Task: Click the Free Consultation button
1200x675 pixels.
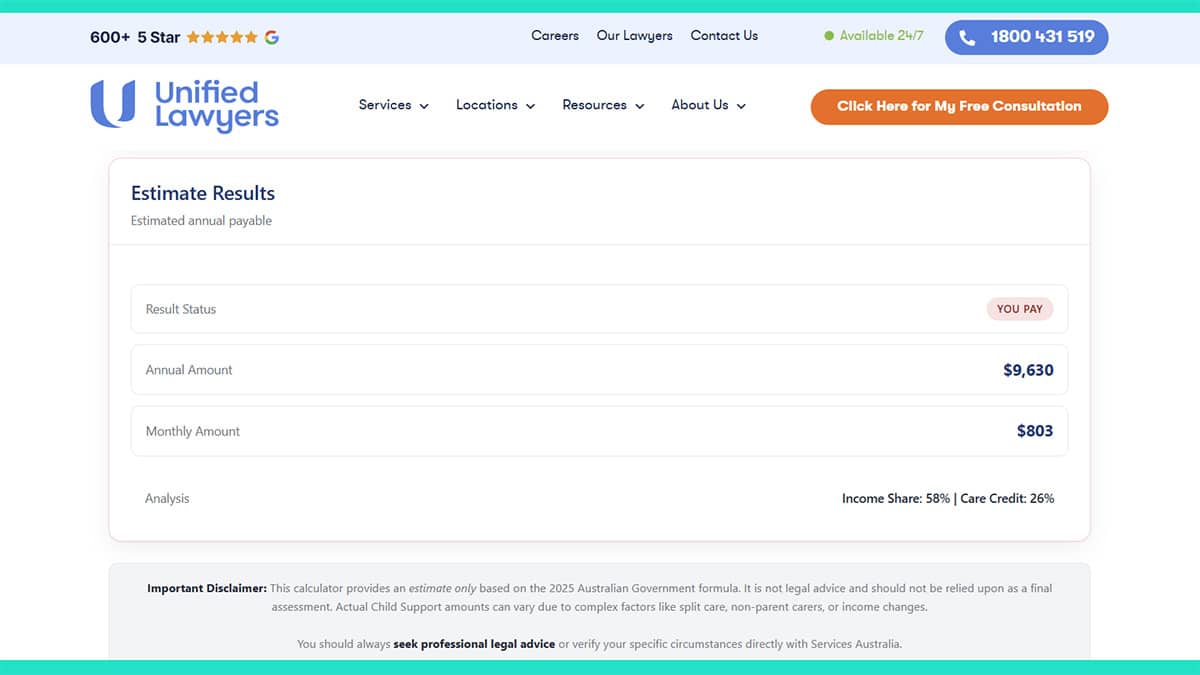Action: tap(958, 106)
